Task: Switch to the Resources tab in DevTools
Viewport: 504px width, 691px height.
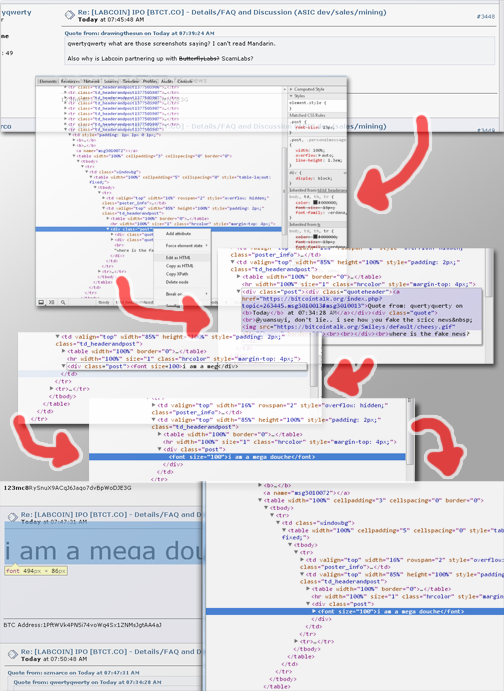Action: coord(70,81)
